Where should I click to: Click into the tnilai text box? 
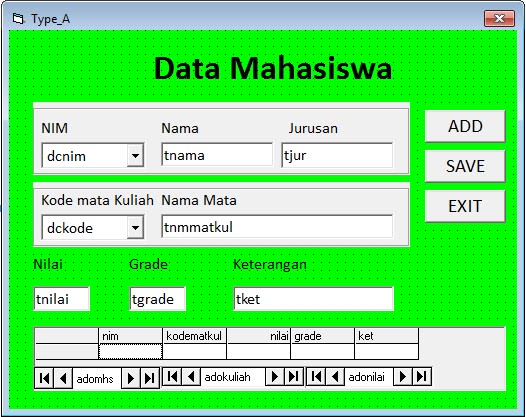pyautogui.click(x=62, y=299)
